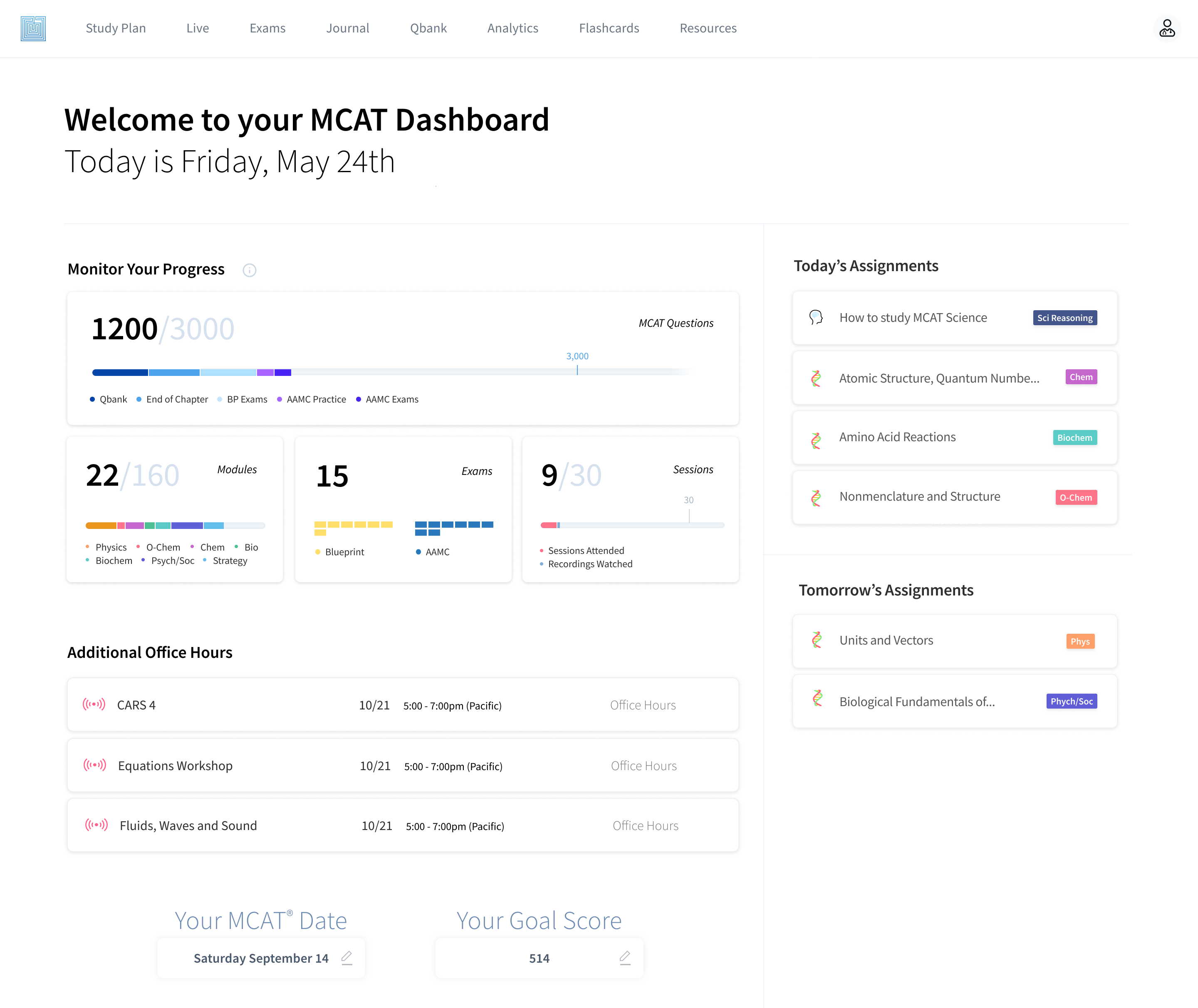Click the pencil icon beside MCAT date

[347, 958]
